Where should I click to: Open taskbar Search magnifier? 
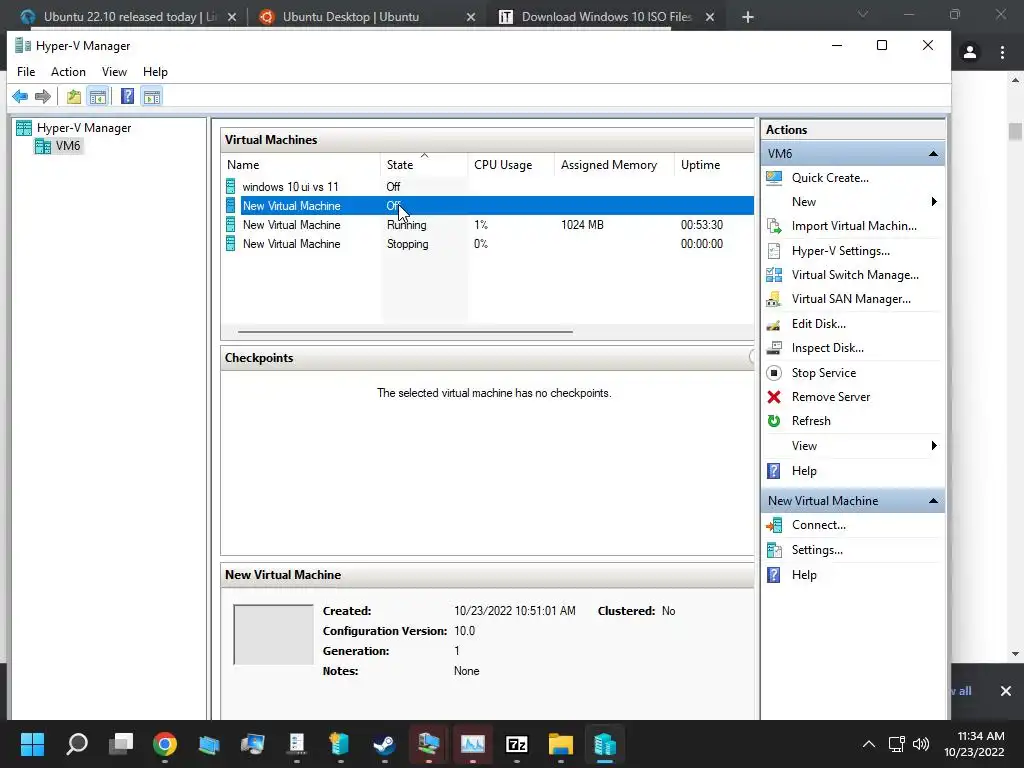(x=77, y=744)
